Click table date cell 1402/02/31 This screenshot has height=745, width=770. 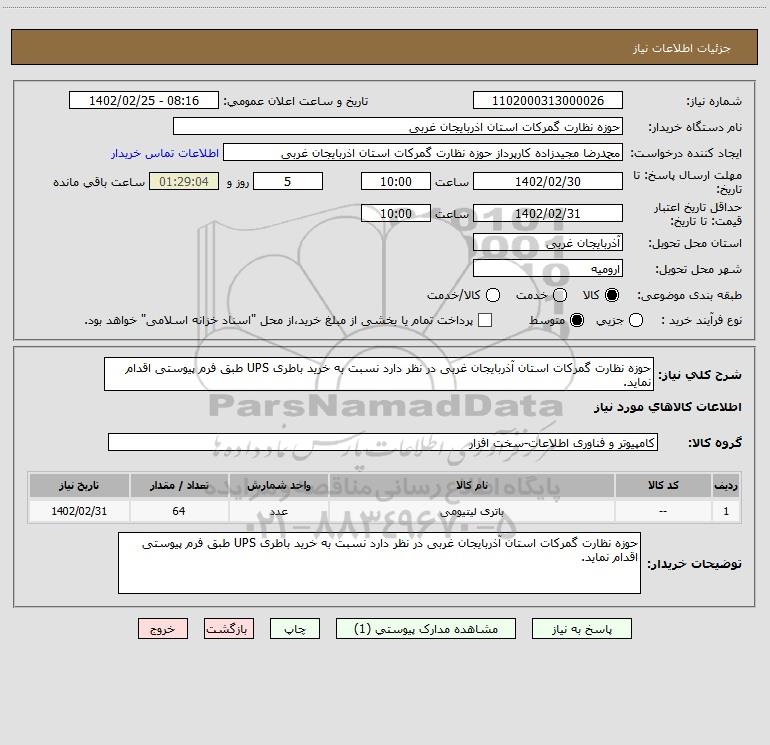[x=79, y=511]
